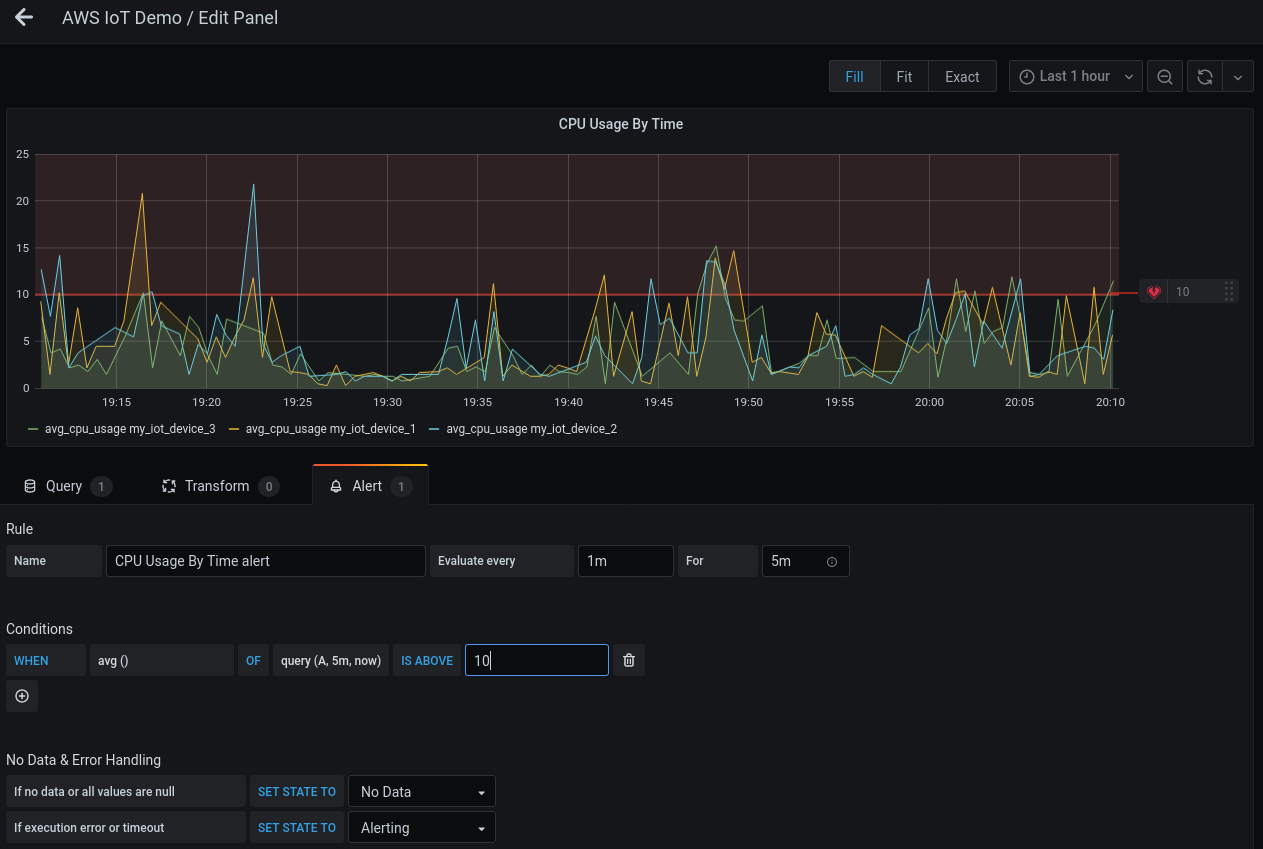This screenshot has width=1263, height=849.
Task: Open the Alerting state dropdown
Action: 421,827
